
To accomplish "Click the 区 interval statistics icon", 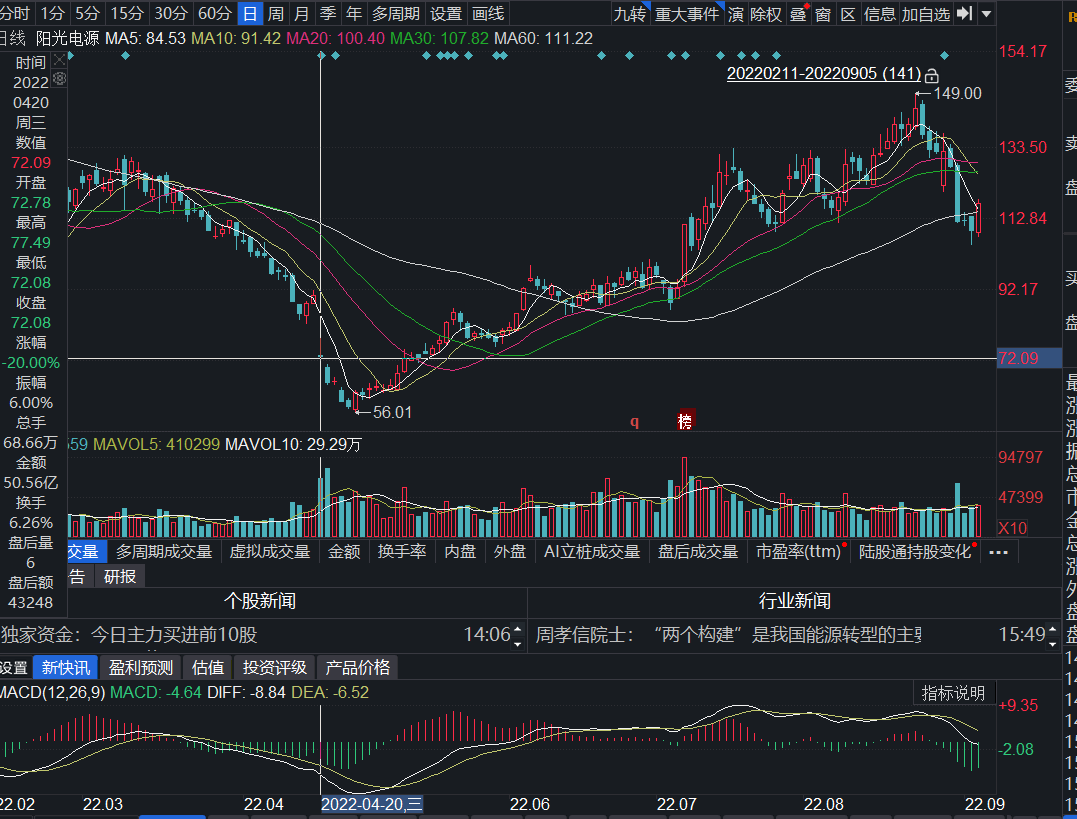I will [848, 14].
